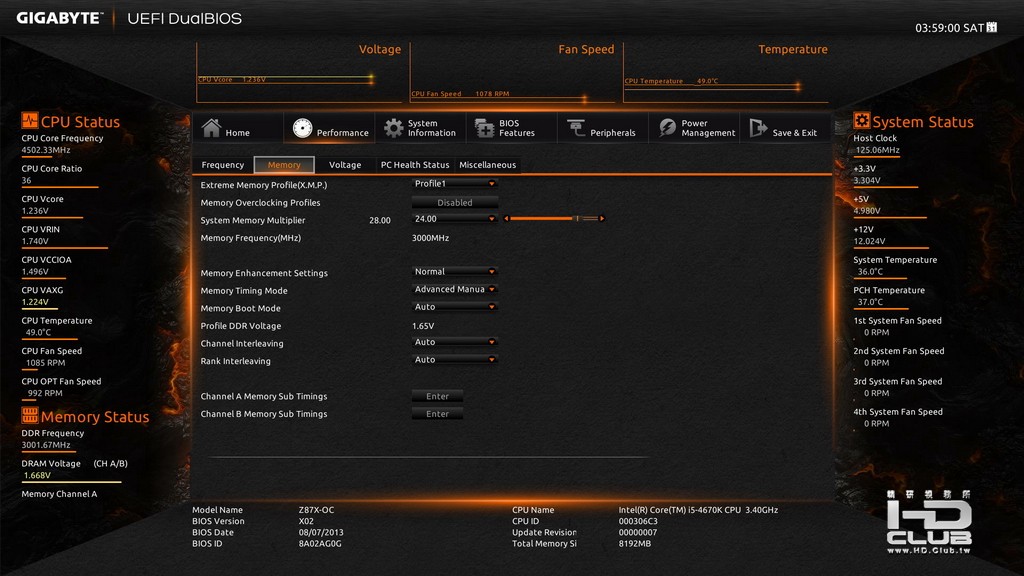The image size is (1024, 576).
Task: Click the 1.65V Profile DDR Voltage value
Action: 423,326
